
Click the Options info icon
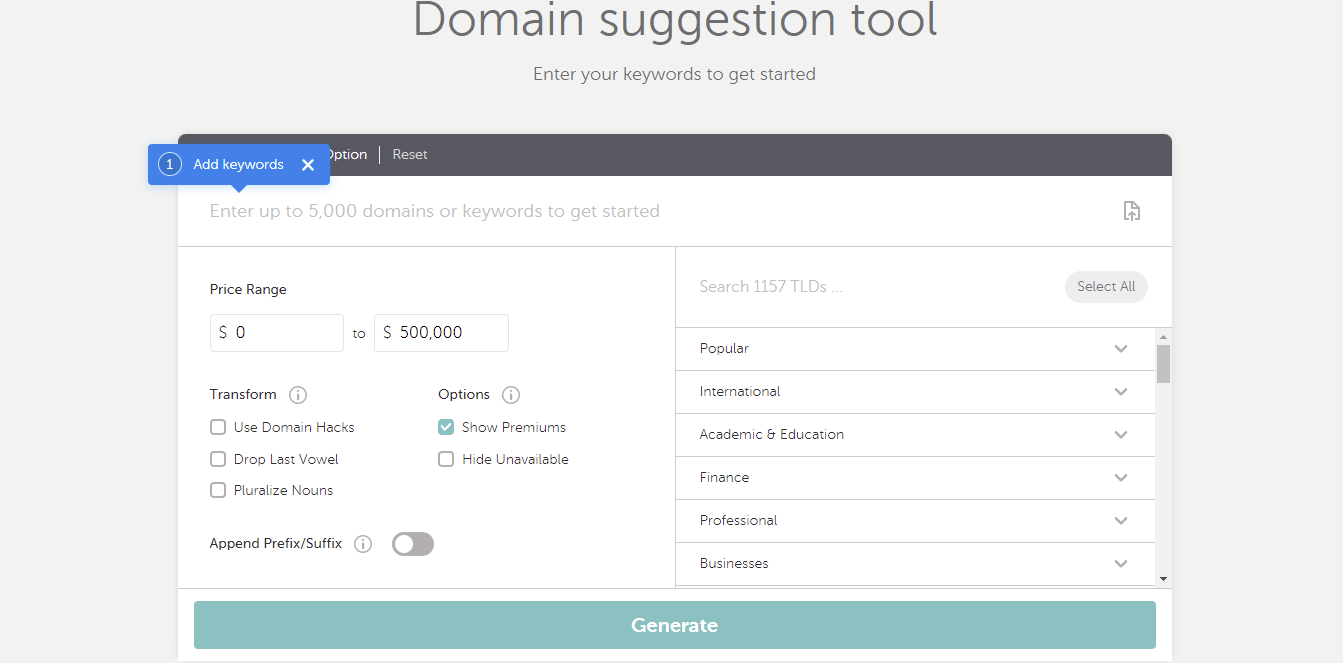coord(510,395)
